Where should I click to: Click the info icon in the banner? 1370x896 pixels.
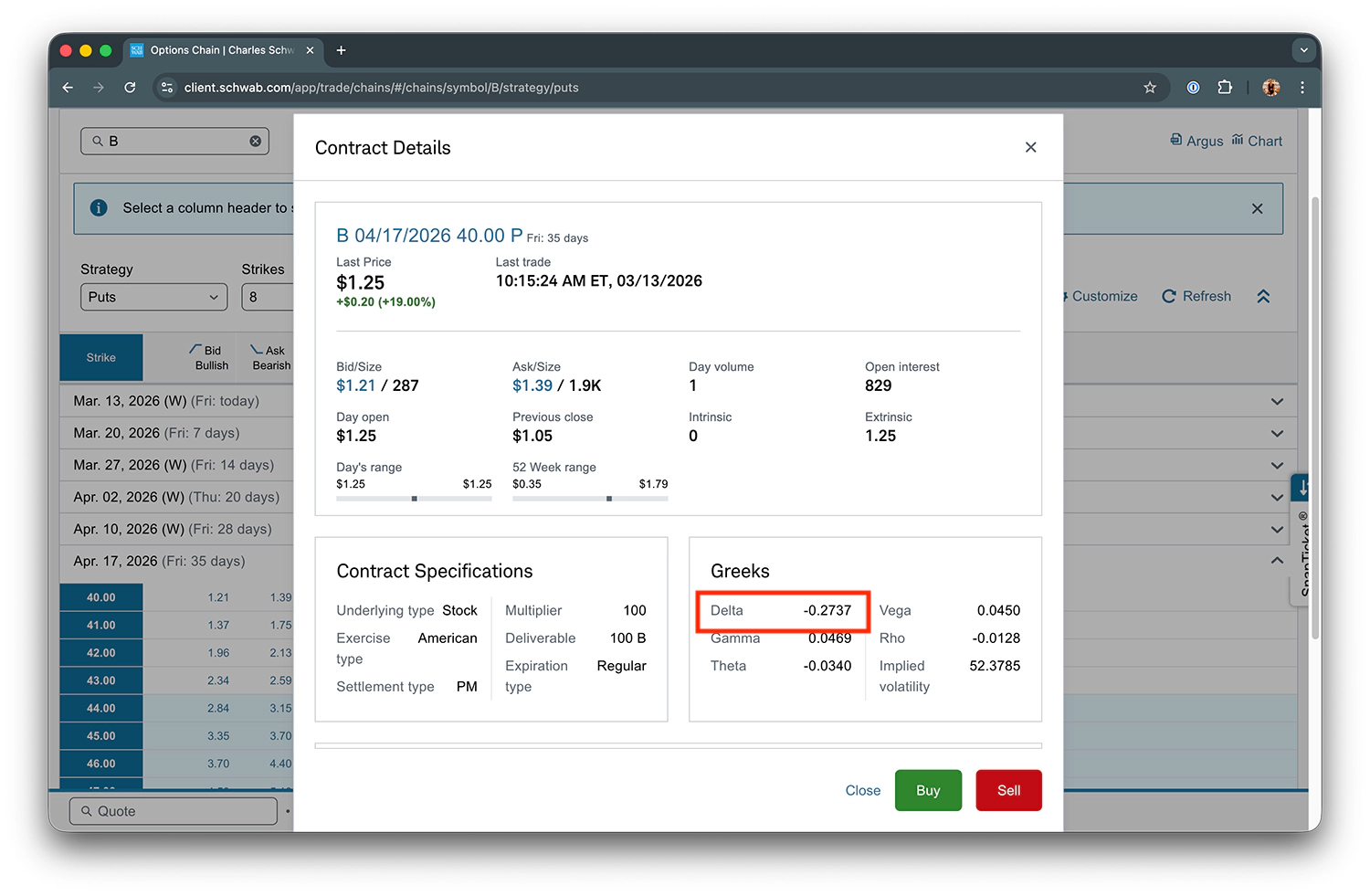[99, 208]
